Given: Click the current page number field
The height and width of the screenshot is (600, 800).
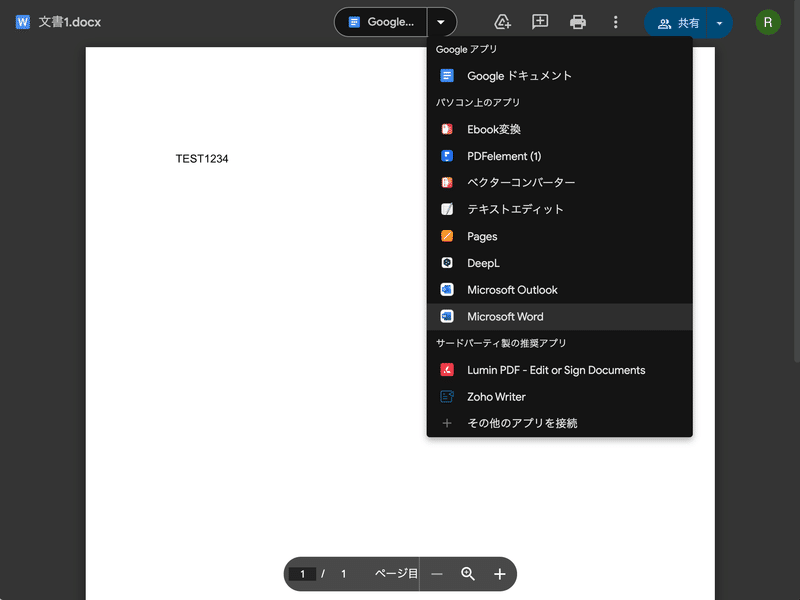Looking at the screenshot, I should coord(303,574).
